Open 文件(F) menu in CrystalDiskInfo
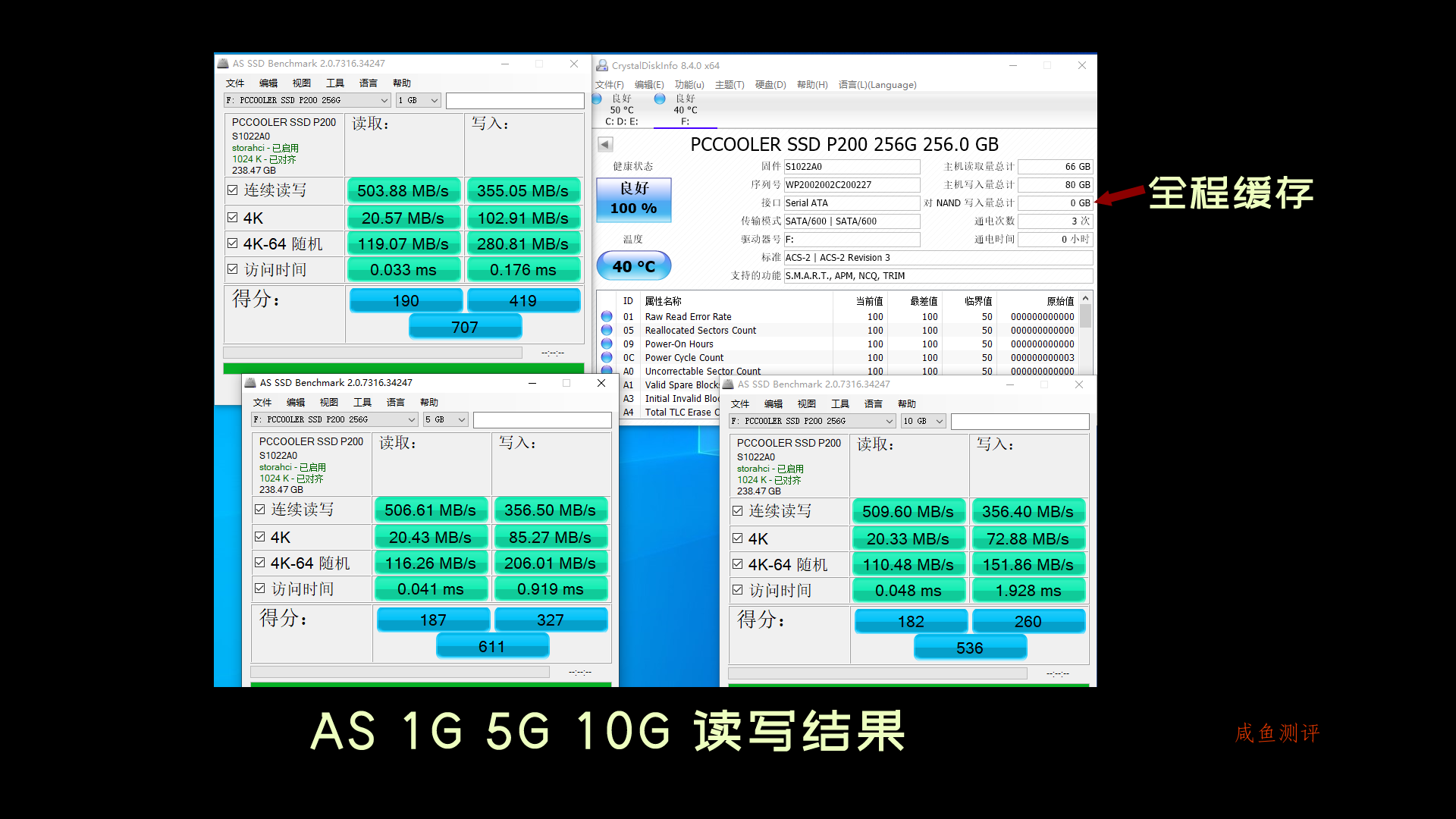Viewport: 1456px width, 819px height. pos(610,85)
